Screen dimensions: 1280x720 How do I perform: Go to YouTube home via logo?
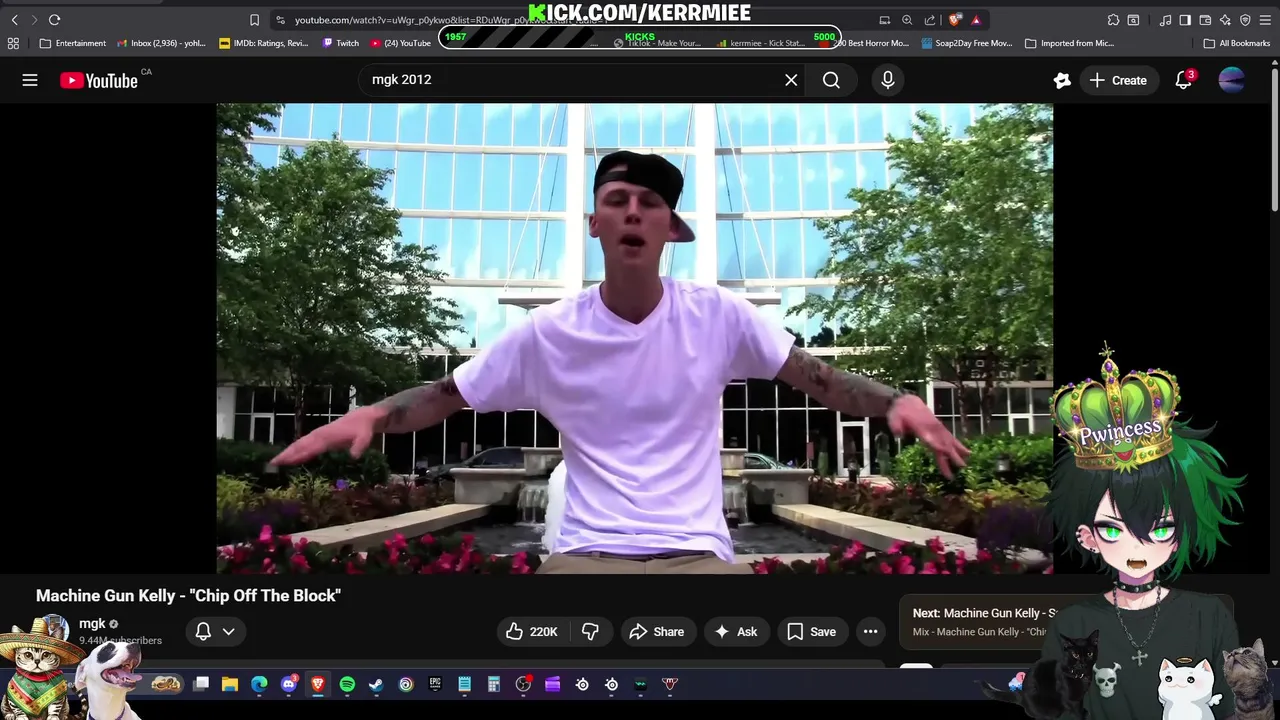pyautogui.click(x=98, y=81)
